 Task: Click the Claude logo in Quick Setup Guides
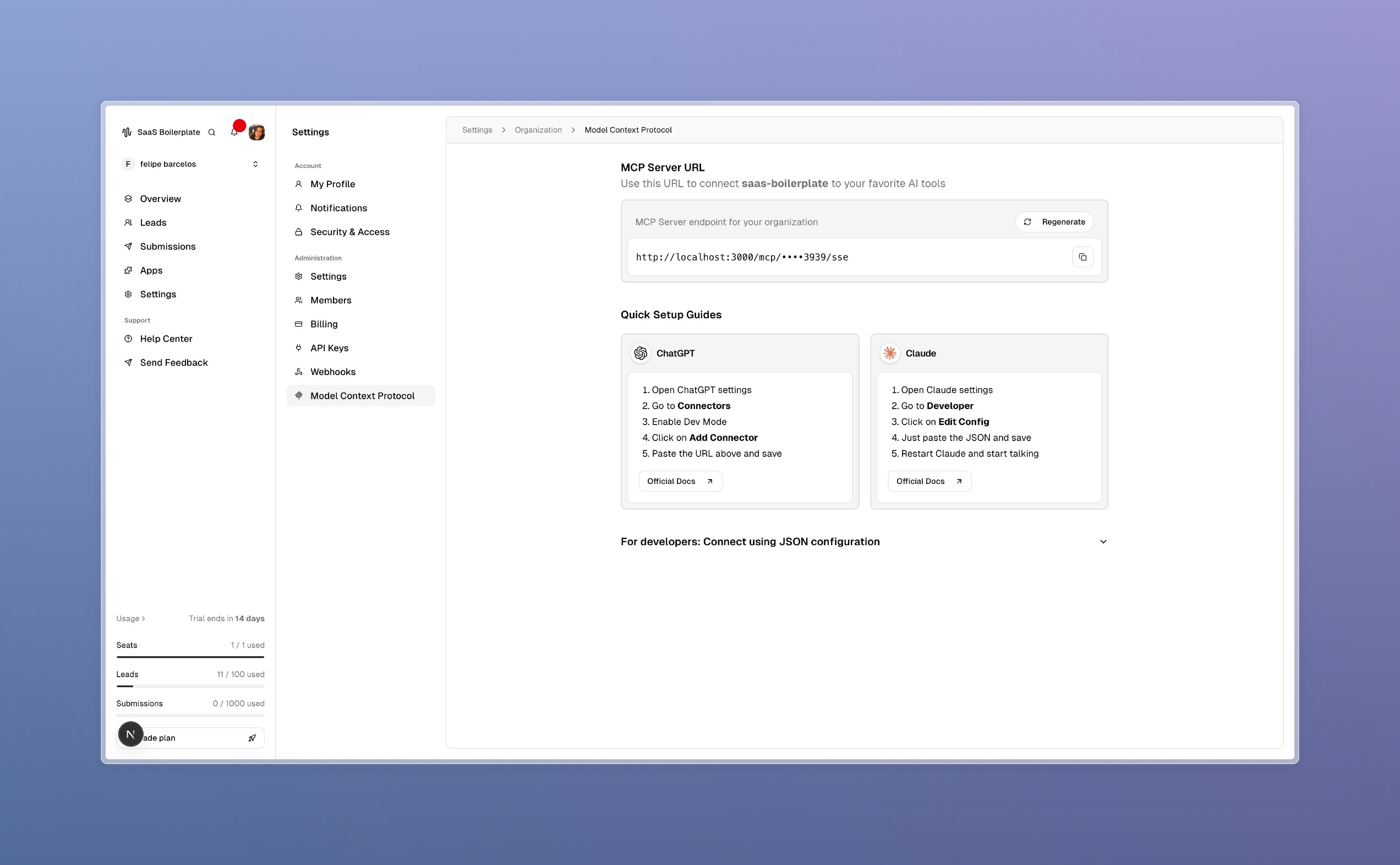(x=889, y=353)
